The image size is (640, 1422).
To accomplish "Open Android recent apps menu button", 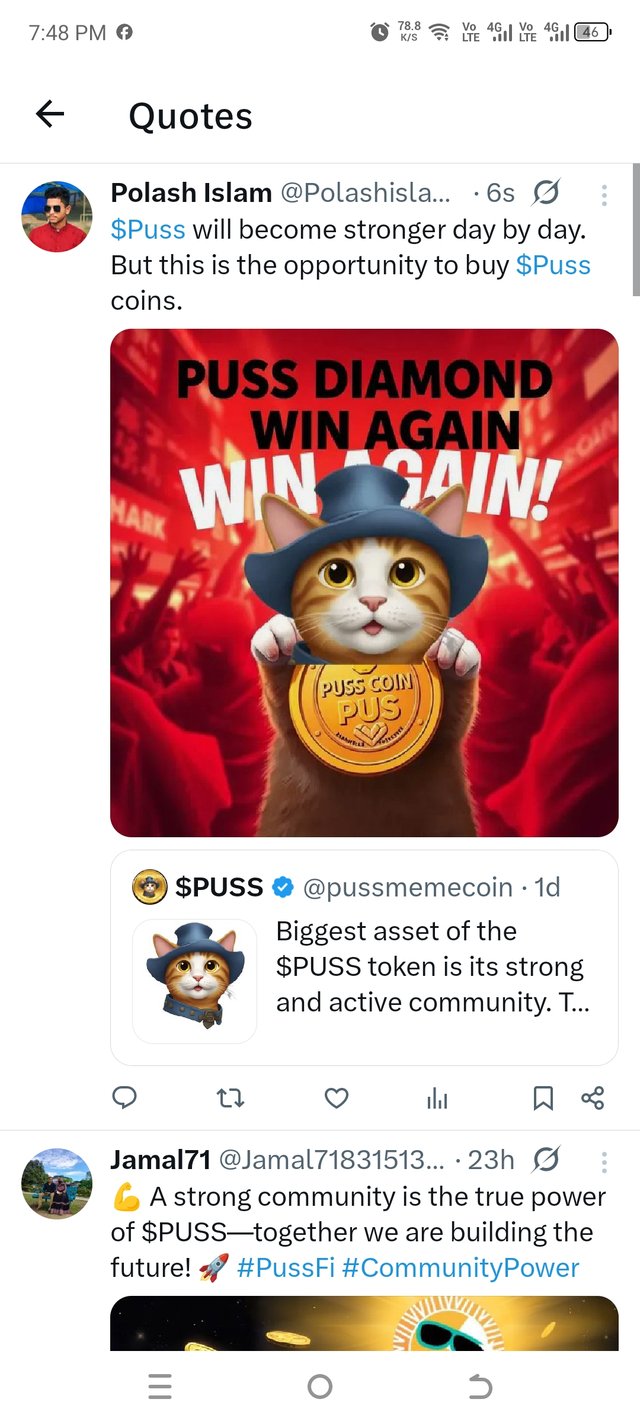I will click(159, 1386).
